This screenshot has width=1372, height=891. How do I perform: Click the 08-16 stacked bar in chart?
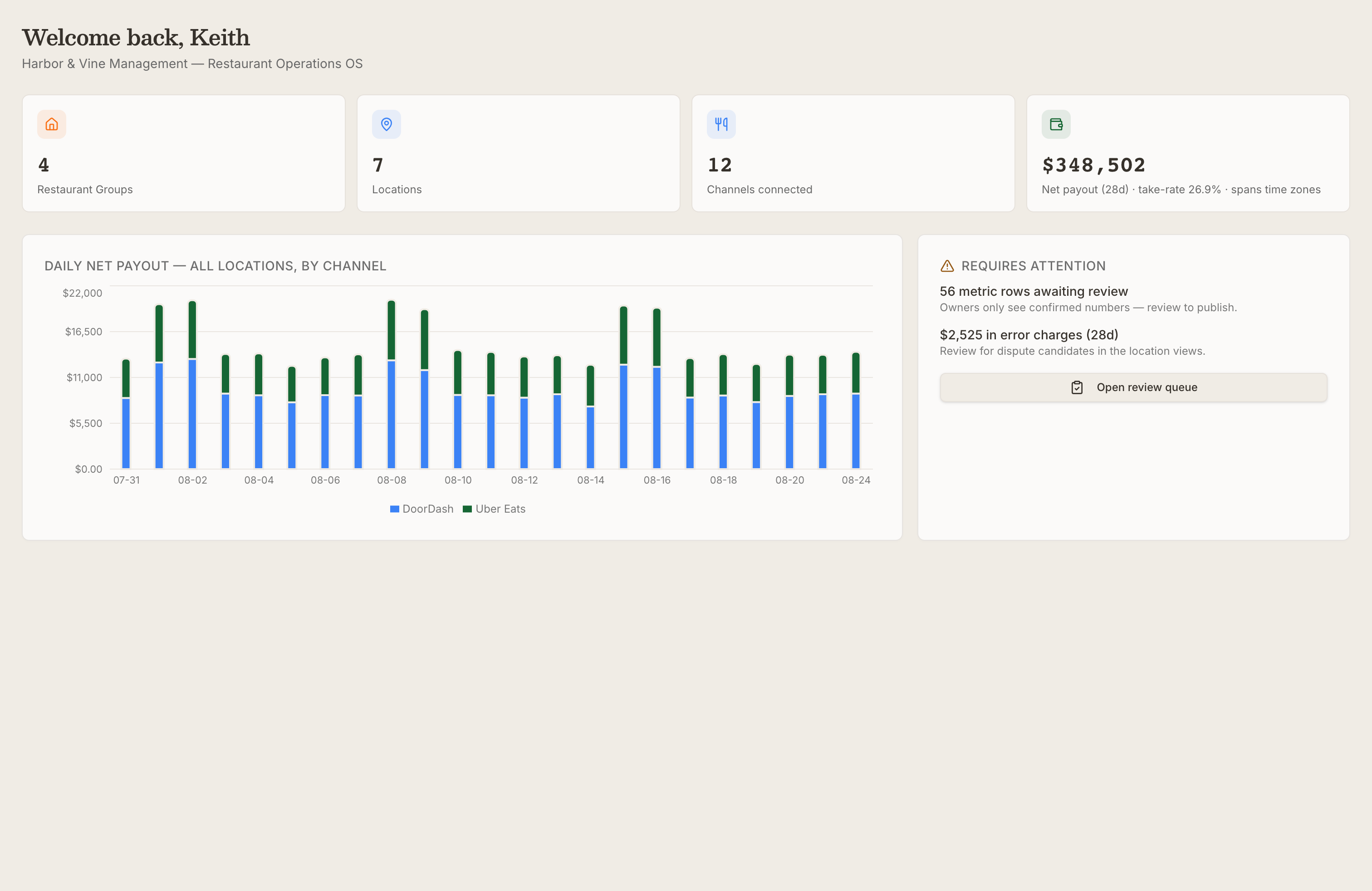pos(657,388)
